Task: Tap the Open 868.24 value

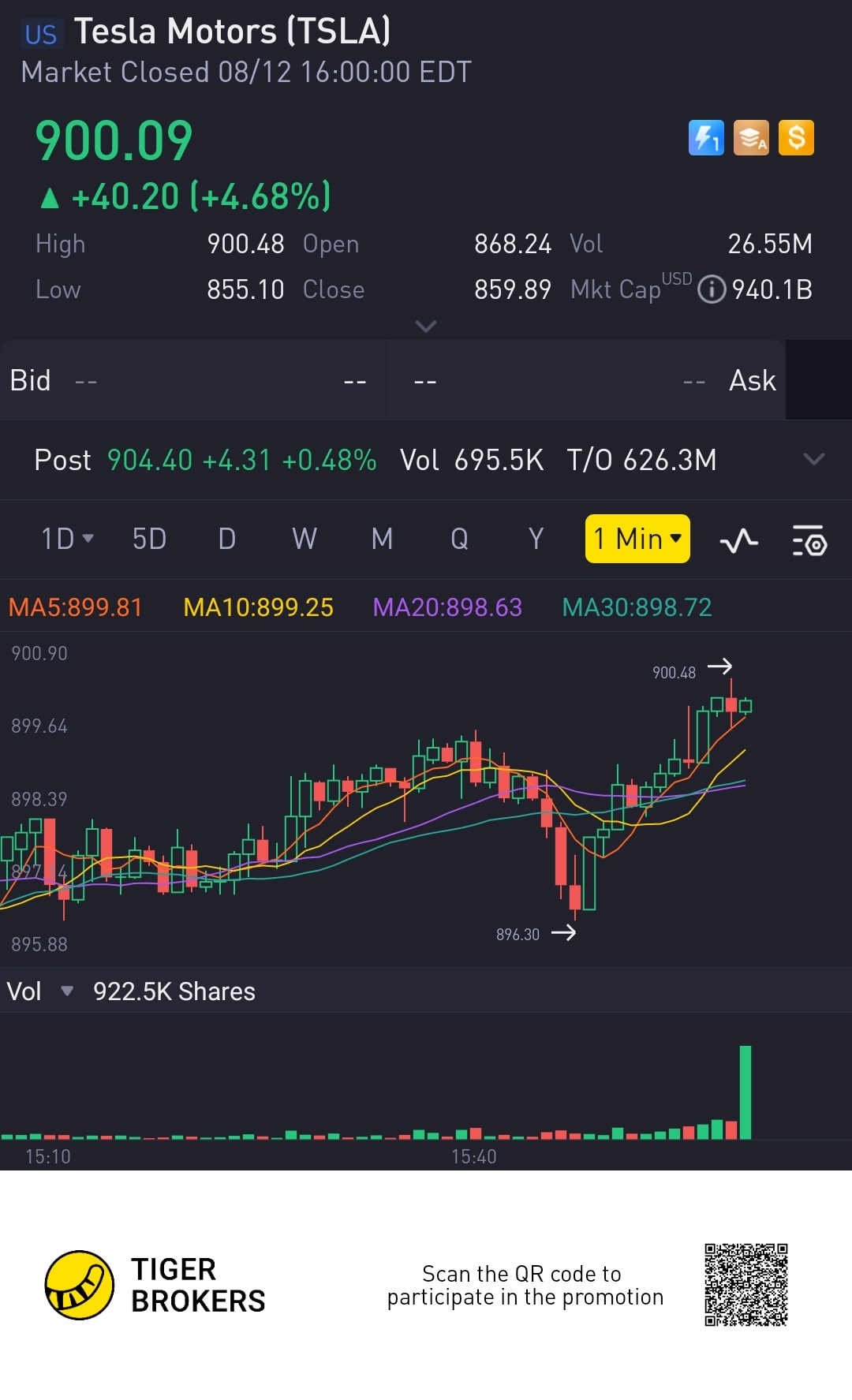Action: point(513,244)
